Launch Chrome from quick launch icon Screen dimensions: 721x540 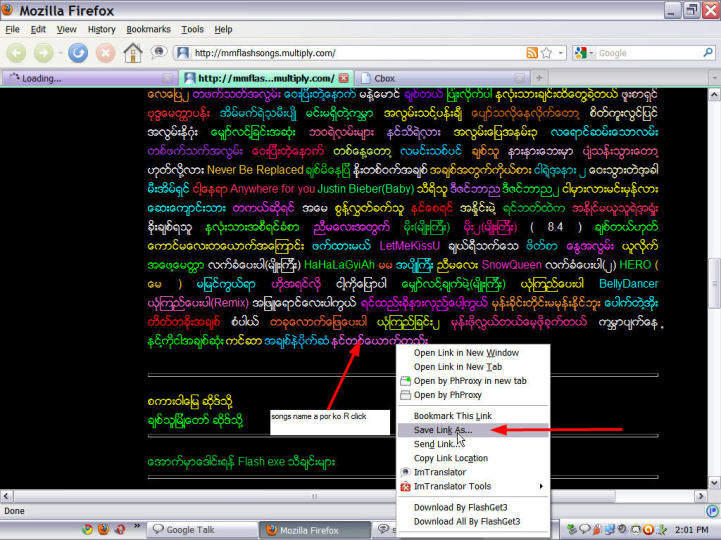tap(87, 529)
